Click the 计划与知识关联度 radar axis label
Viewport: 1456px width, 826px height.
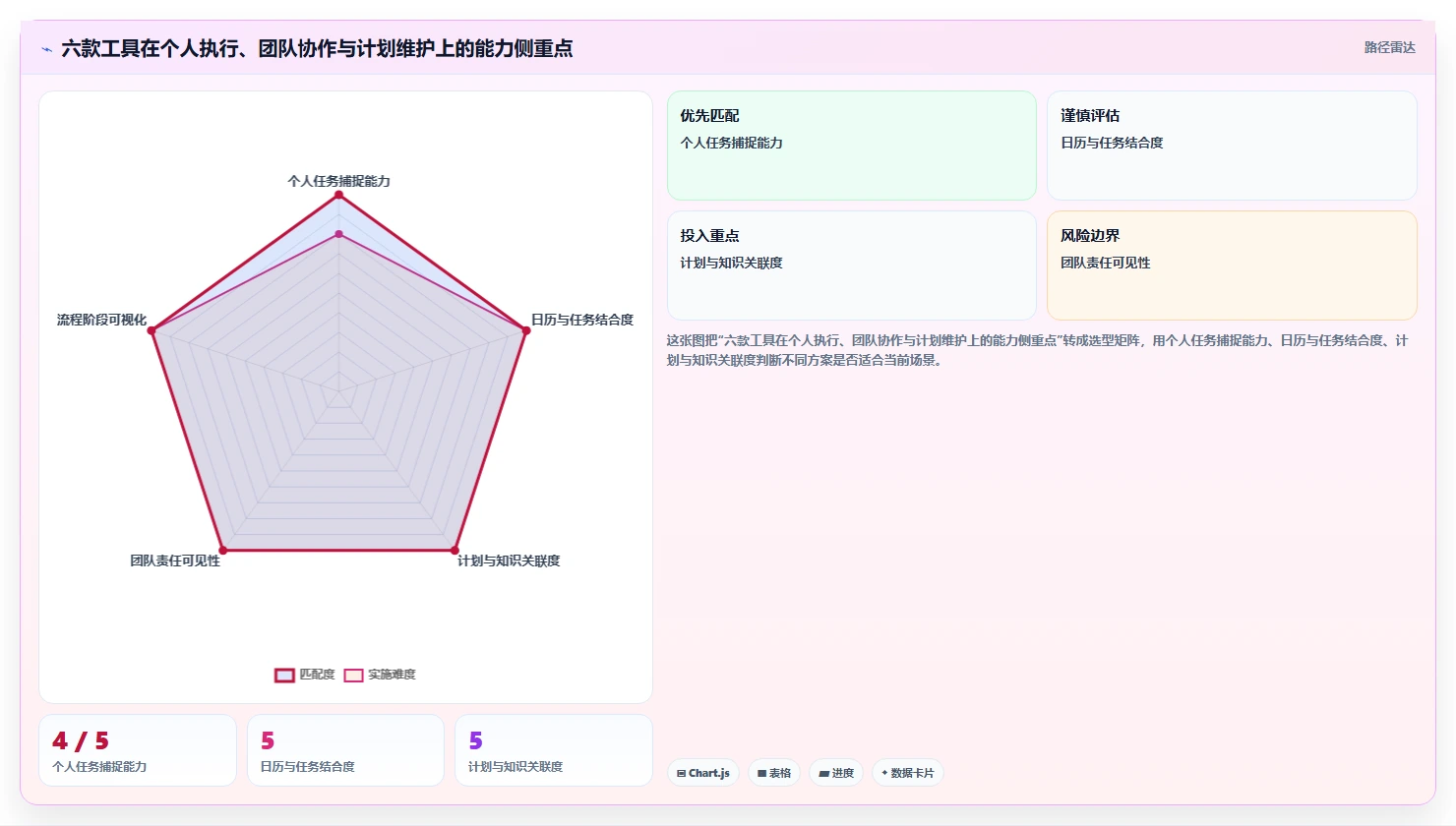[509, 560]
